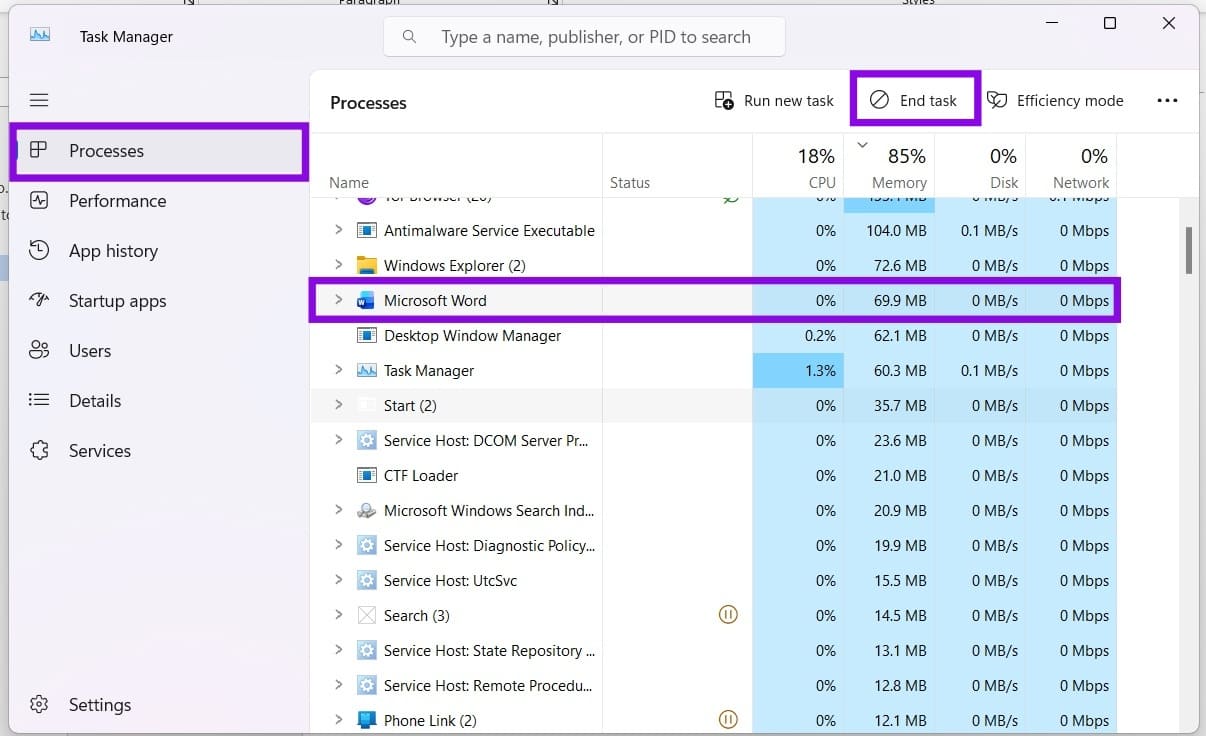Click the 104.0 MB memory value
The image size is (1206, 736).
tap(896, 231)
